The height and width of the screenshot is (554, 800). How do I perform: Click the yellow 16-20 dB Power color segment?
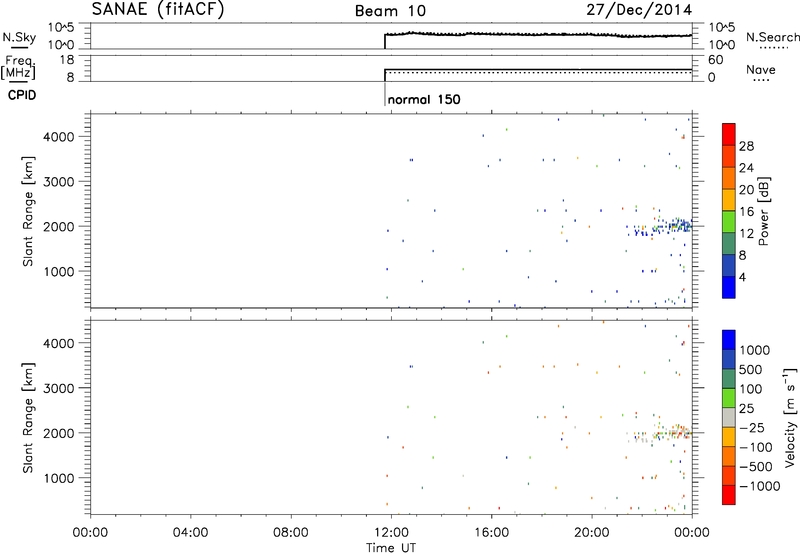click(729, 200)
